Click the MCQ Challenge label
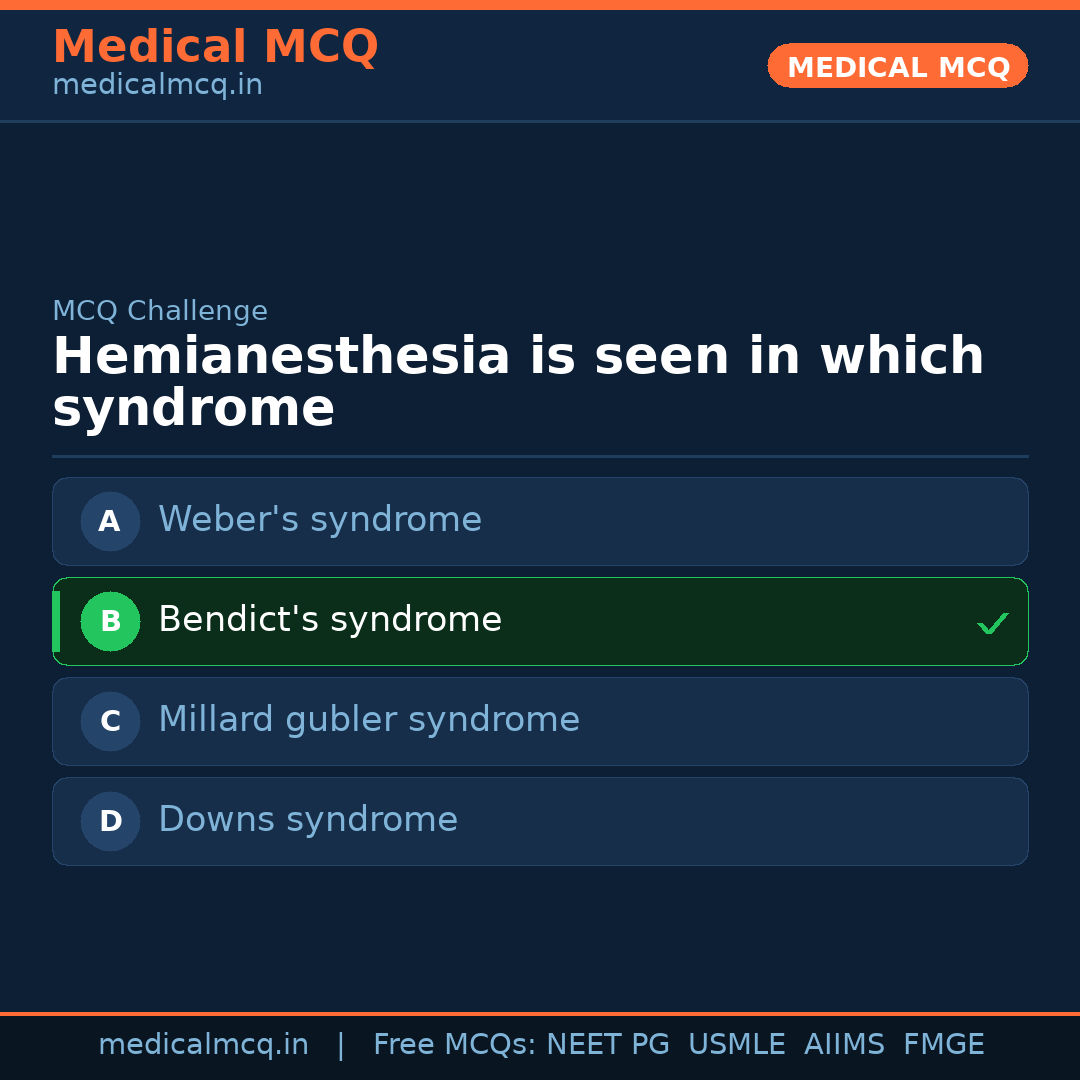The height and width of the screenshot is (1080, 1080). [160, 311]
